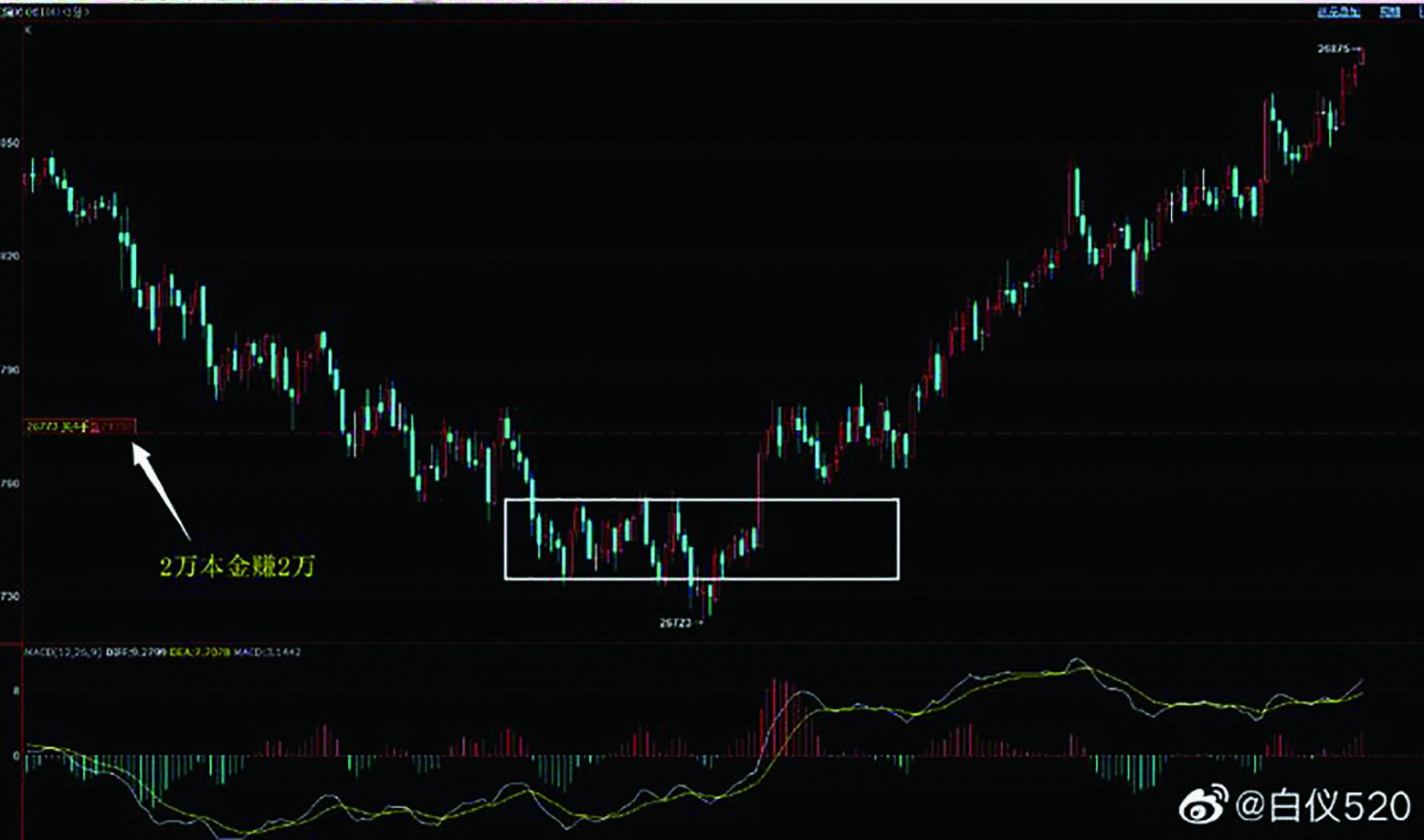
Task: Click the @白仪520 watermark text
Action: tap(1323, 806)
